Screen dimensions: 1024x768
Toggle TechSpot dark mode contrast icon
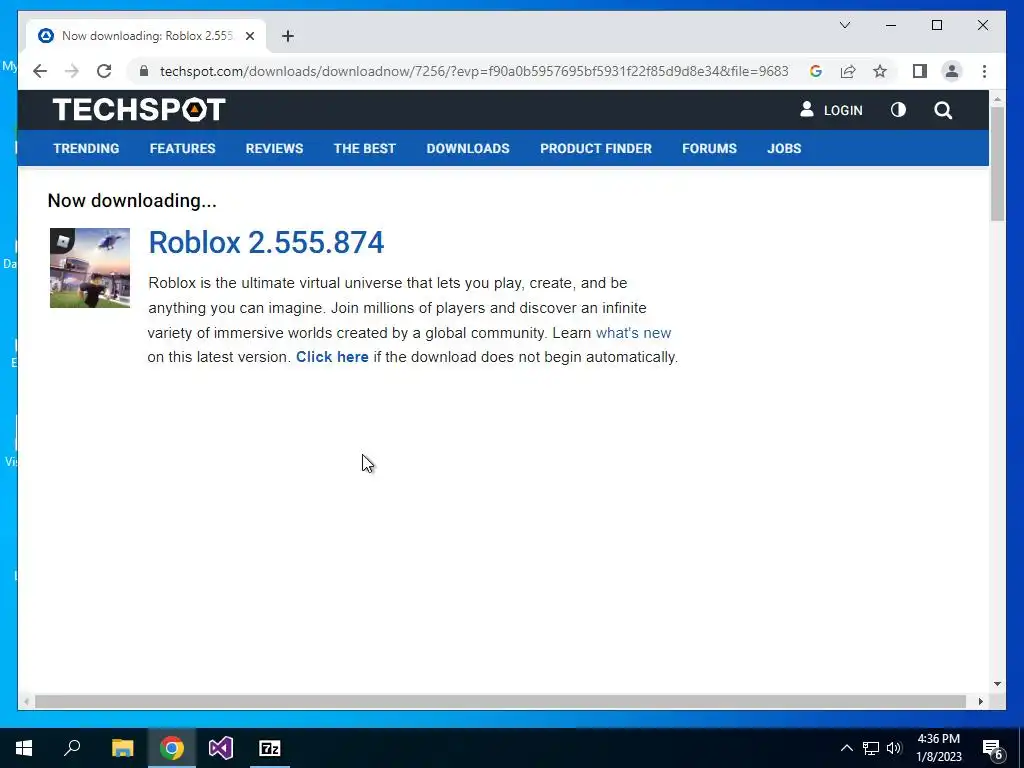tap(899, 110)
